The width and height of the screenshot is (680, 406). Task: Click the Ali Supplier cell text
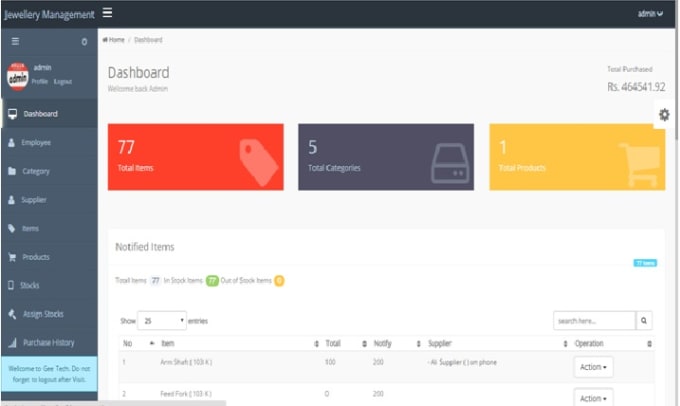tap(462, 362)
